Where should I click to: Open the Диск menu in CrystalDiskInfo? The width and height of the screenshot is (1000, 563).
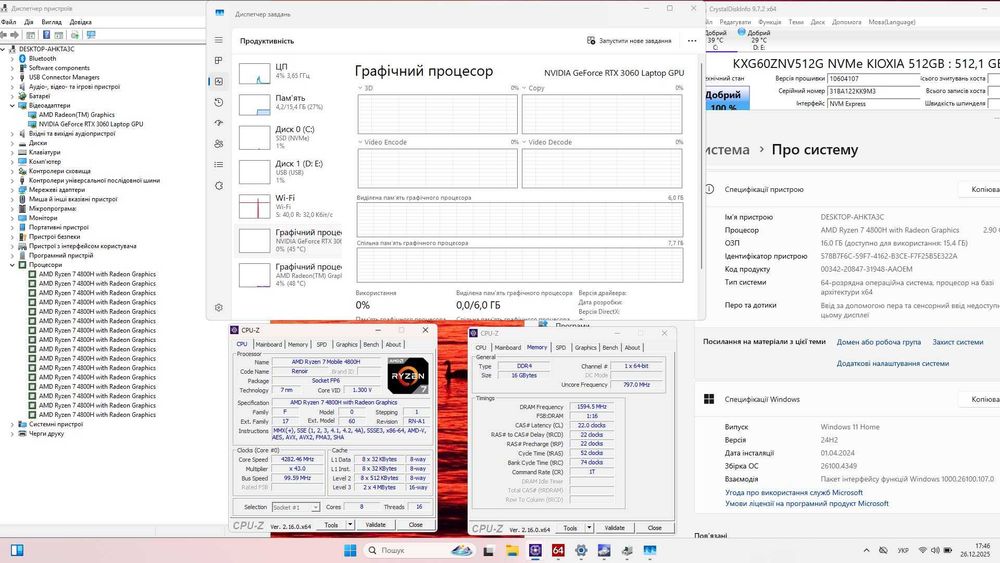[x=818, y=22]
